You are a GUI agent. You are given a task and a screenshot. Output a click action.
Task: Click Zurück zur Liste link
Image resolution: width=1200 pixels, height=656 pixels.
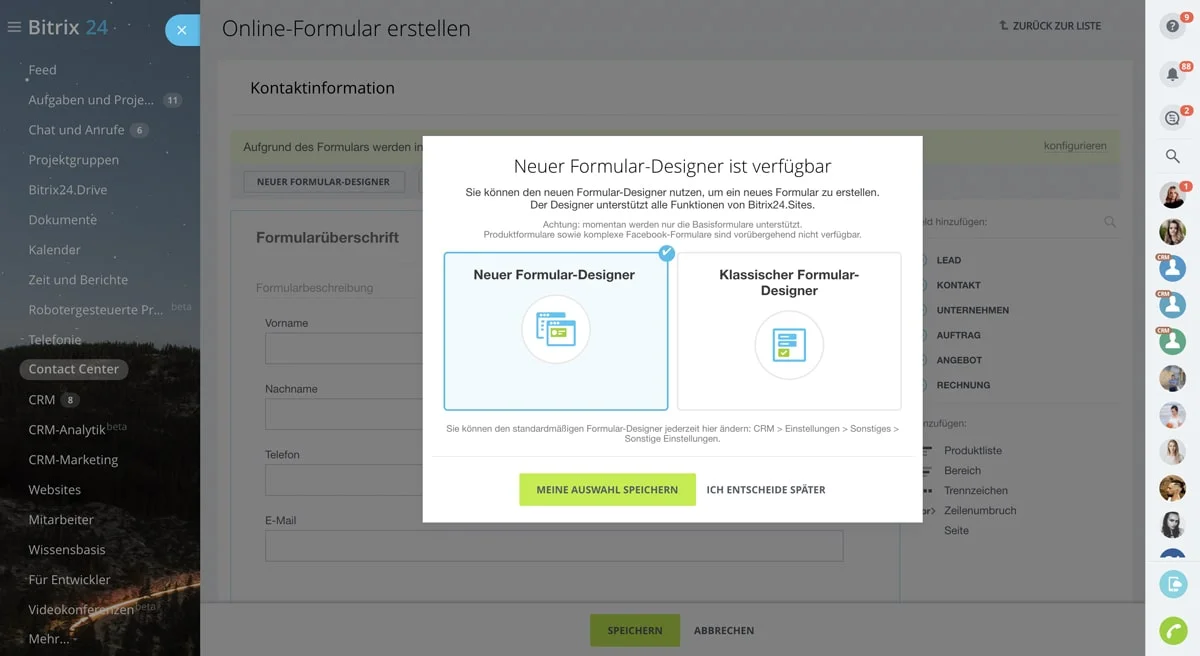click(1050, 26)
